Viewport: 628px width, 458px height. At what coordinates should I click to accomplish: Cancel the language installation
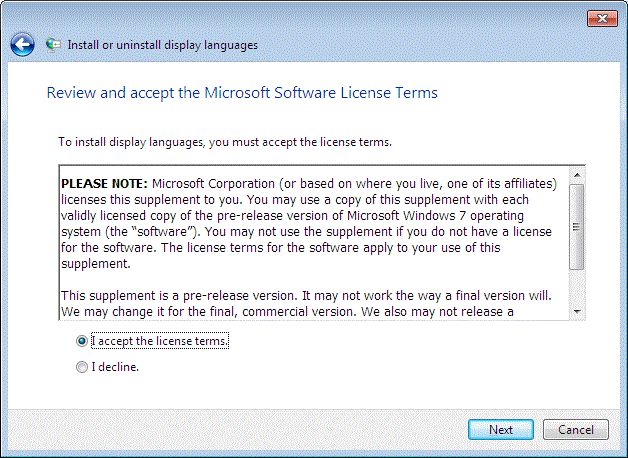point(576,430)
